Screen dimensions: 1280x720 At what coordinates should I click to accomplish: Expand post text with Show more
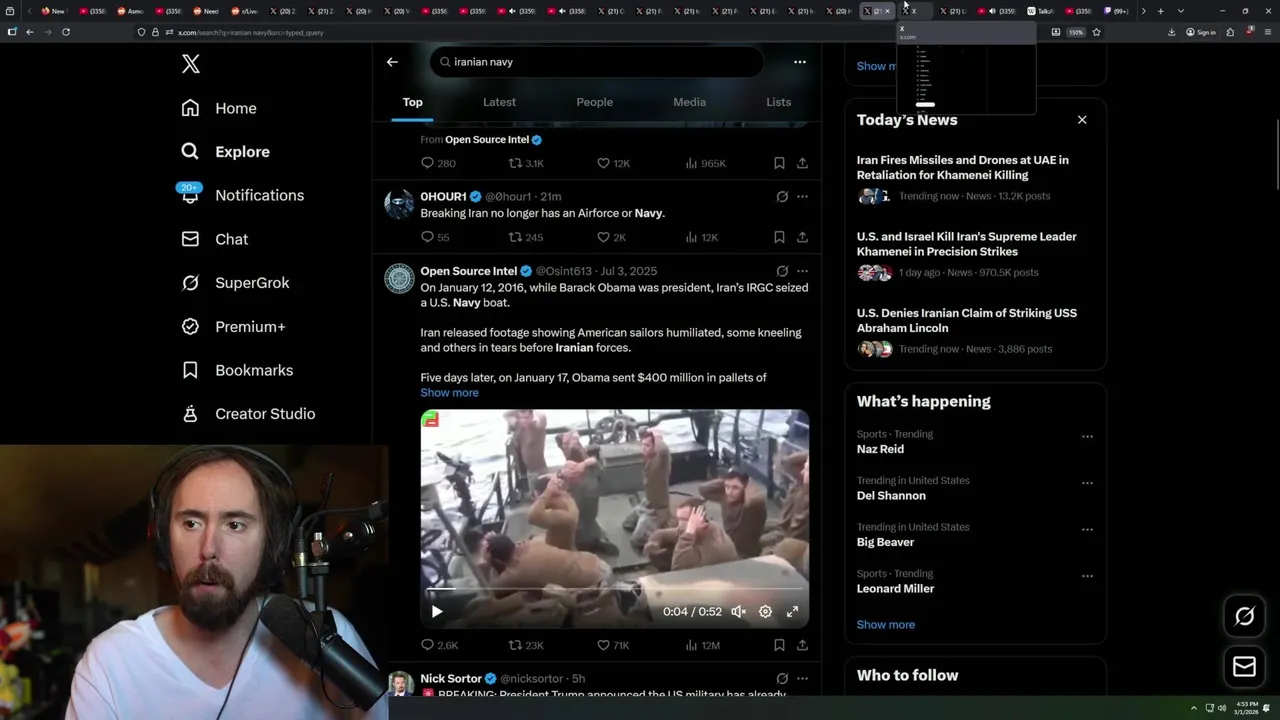[x=449, y=393]
